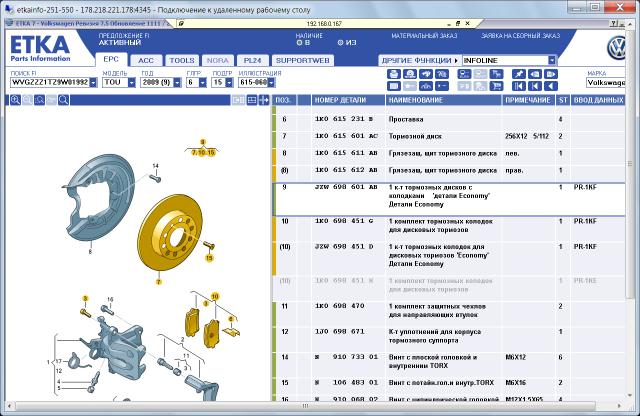Viewport: 640px width, 416px height.
Task: Open the ПОДГР subgroup dropdown
Action: tap(229, 82)
